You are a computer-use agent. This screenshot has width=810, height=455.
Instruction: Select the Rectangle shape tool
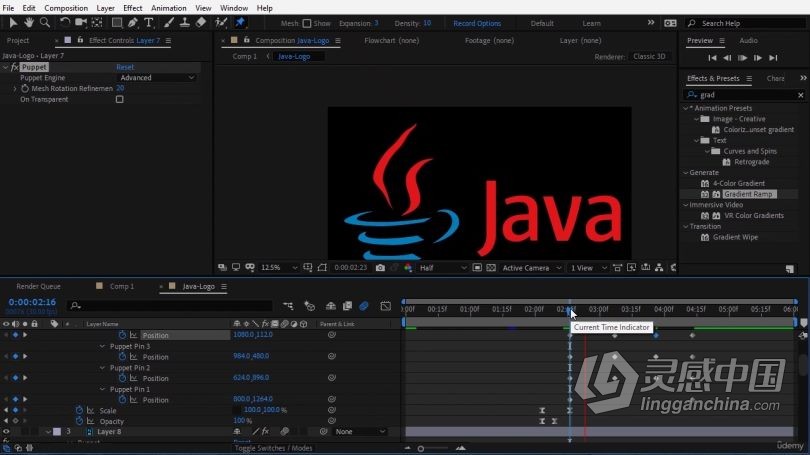click(x=117, y=23)
